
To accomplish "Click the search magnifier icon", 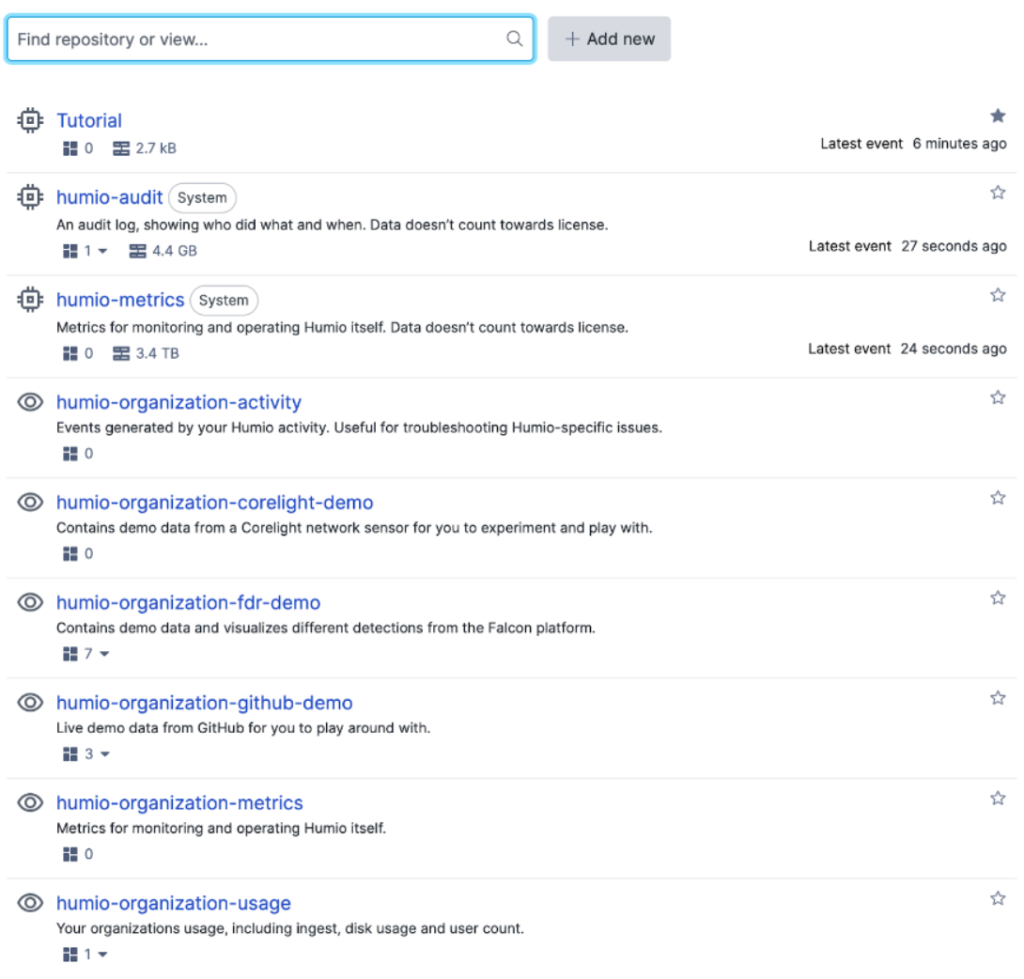I will point(514,39).
